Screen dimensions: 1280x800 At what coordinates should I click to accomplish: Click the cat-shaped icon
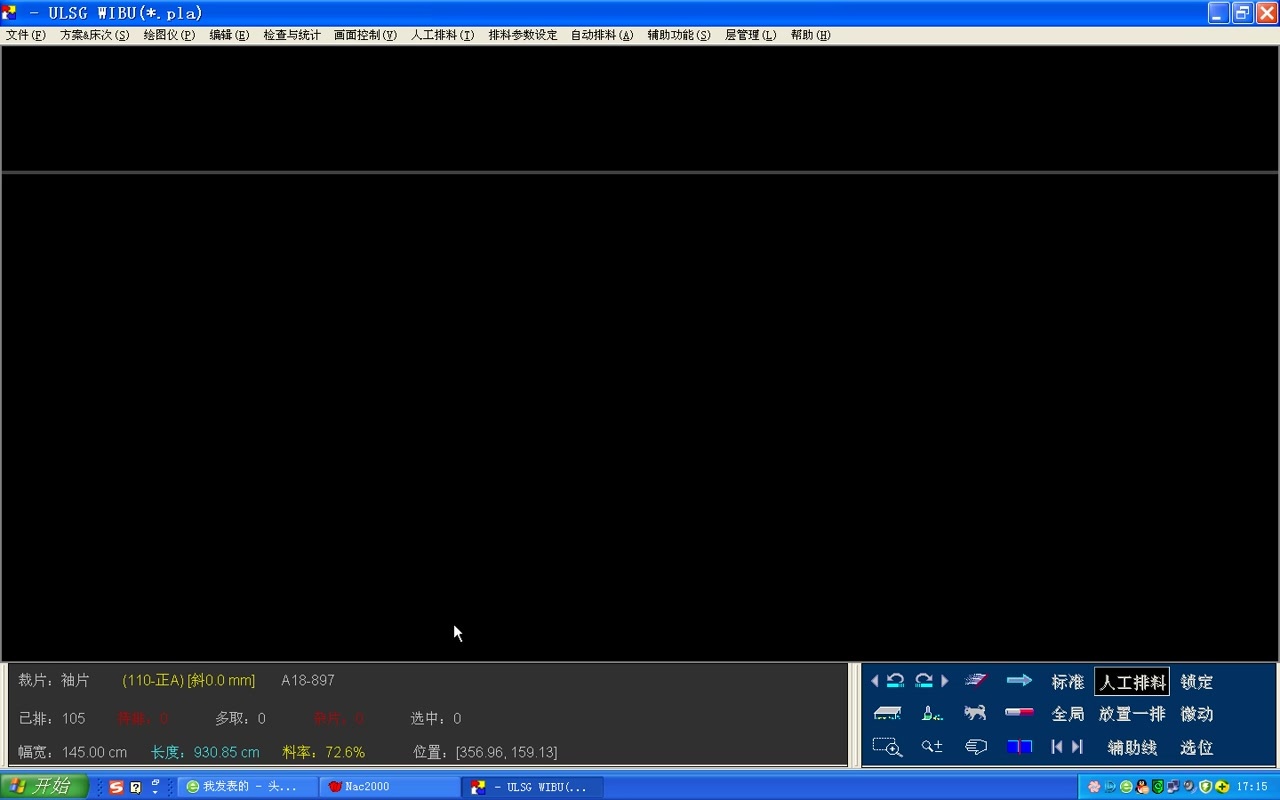975,714
